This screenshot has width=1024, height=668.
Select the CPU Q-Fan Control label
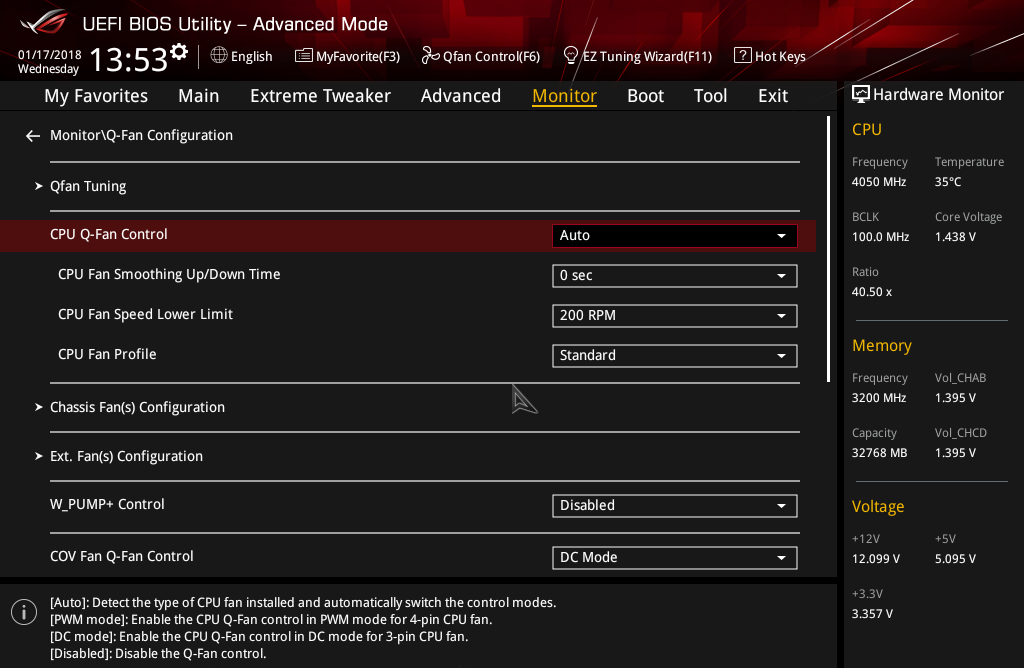109,234
